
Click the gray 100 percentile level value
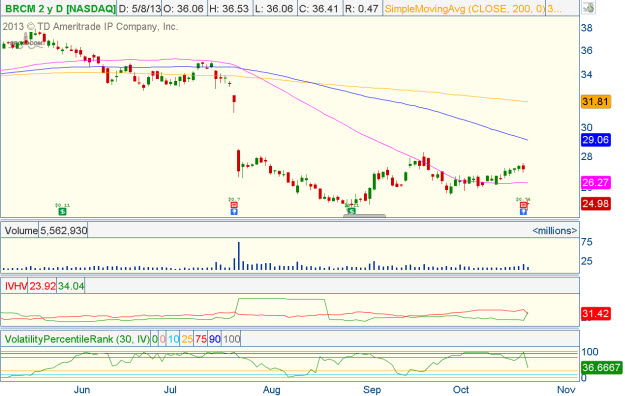(231, 339)
